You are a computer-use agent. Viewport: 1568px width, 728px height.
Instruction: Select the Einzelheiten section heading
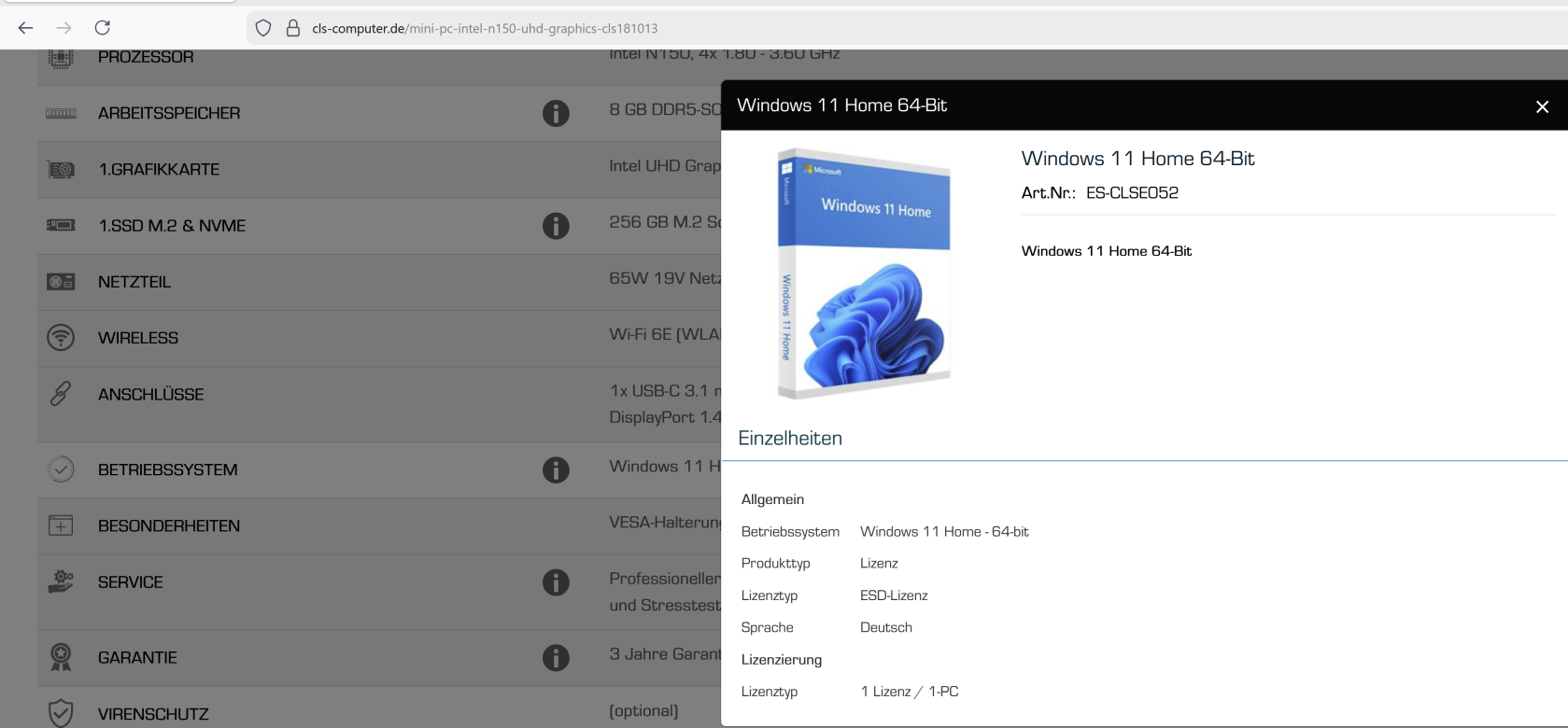pos(790,439)
